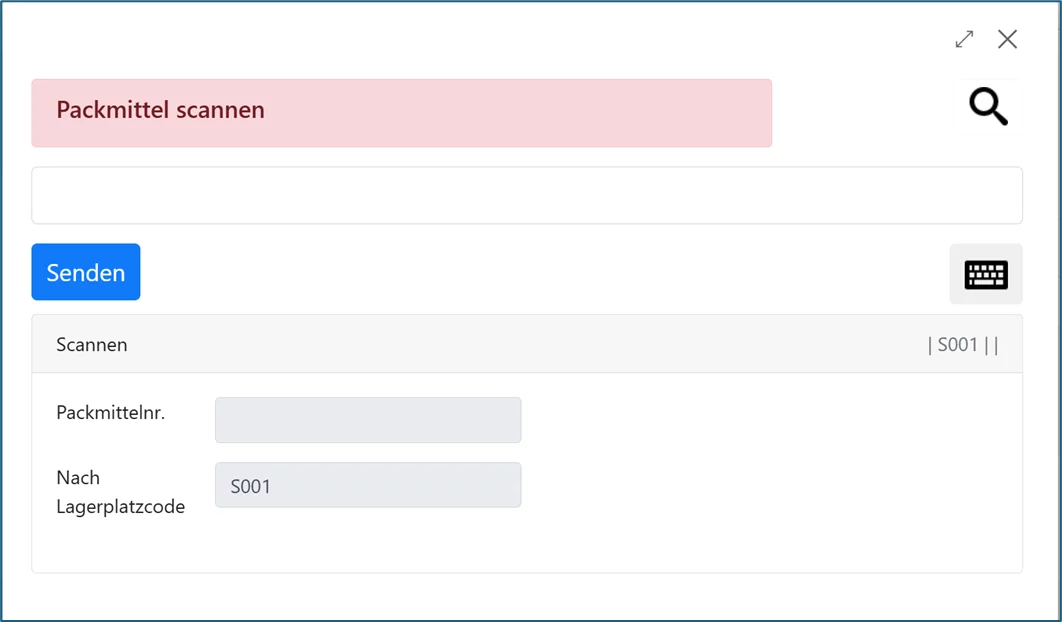Open the magnifying glass search lookup
1062x622 pixels.
(x=988, y=106)
